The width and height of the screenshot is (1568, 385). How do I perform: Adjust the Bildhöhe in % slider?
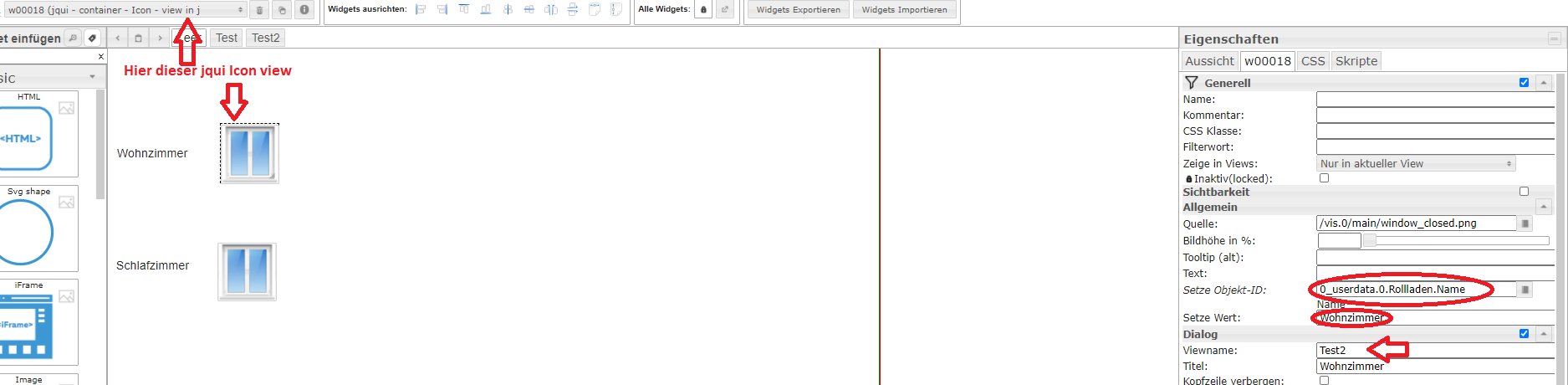point(1455,241)
